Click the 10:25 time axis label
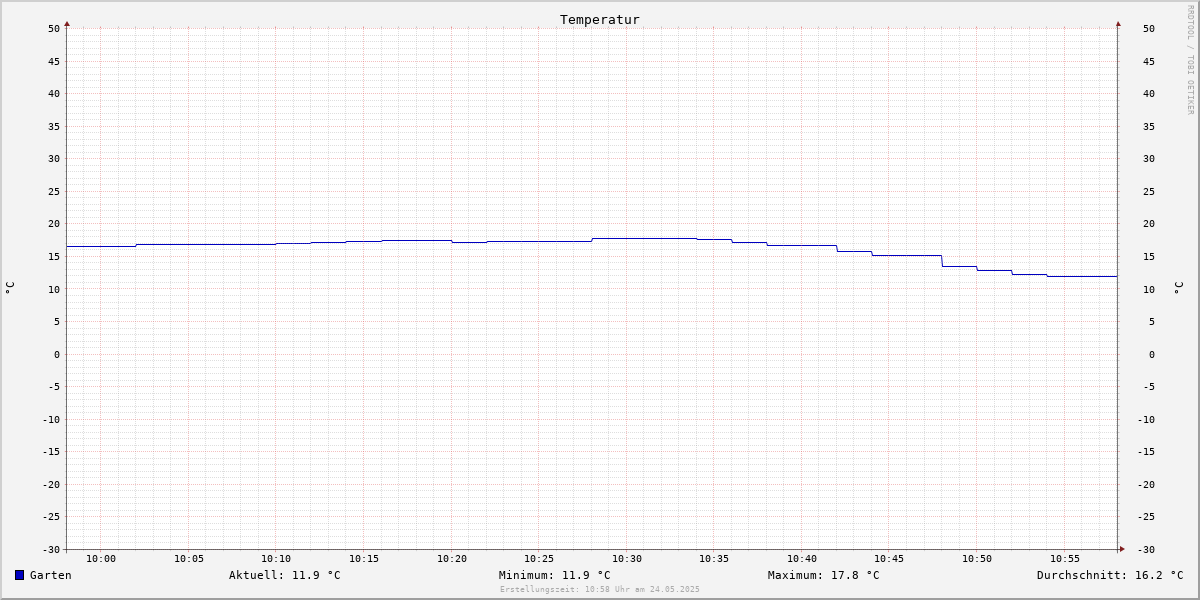 [539, 559]
